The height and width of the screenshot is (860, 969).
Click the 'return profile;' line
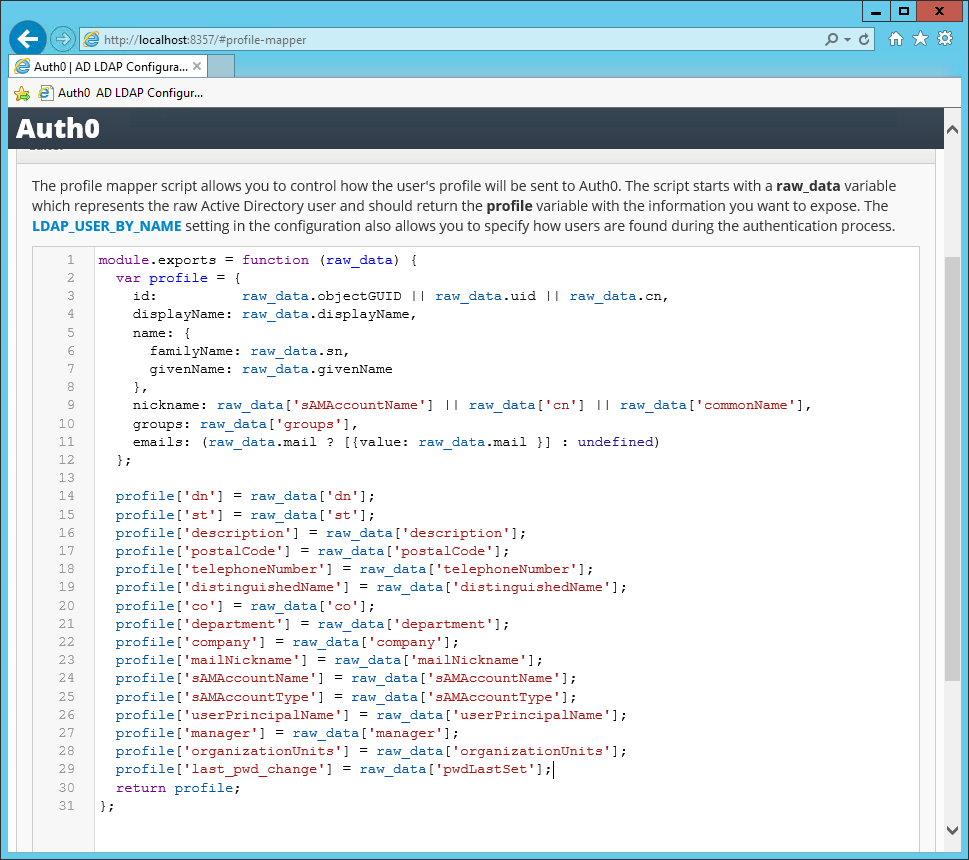pyautogui.click(x=178, y=788)
